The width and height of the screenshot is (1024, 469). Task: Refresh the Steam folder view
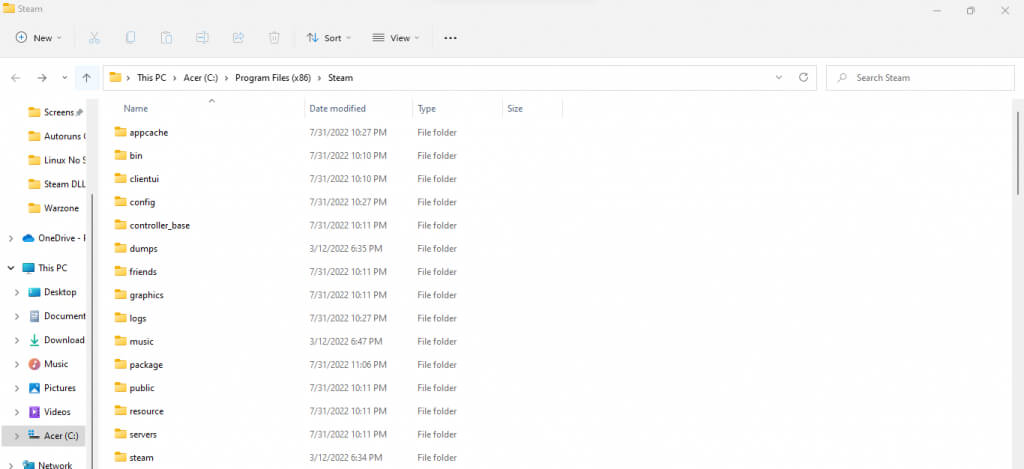pyautogui.click(x=803, y=78)
